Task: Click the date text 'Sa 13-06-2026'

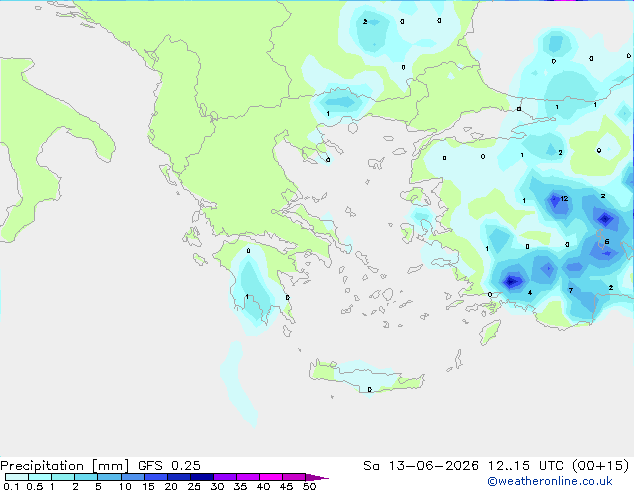Action: (421, 466)
